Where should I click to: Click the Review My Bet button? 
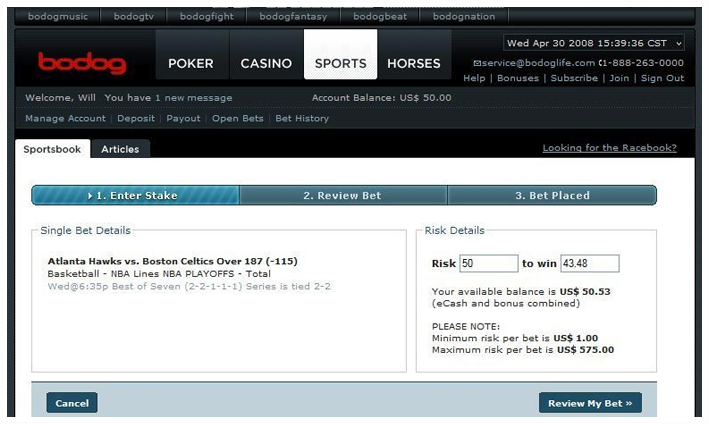click(x=590, y=403)
